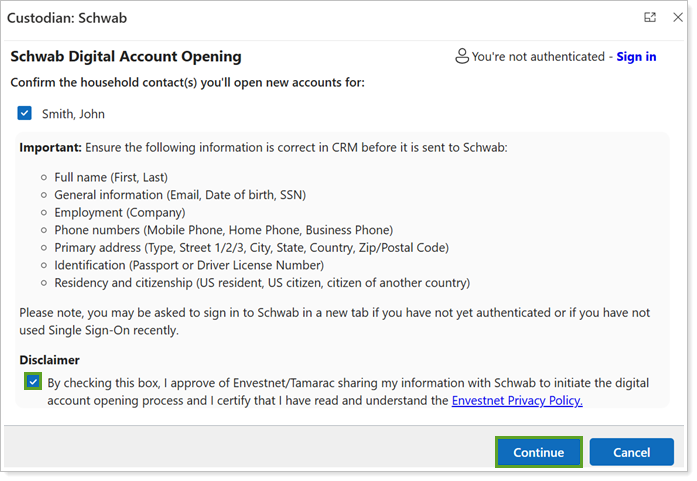Click the "You're not authenticated" status text
697x481 pixels.
click(538, 57)
